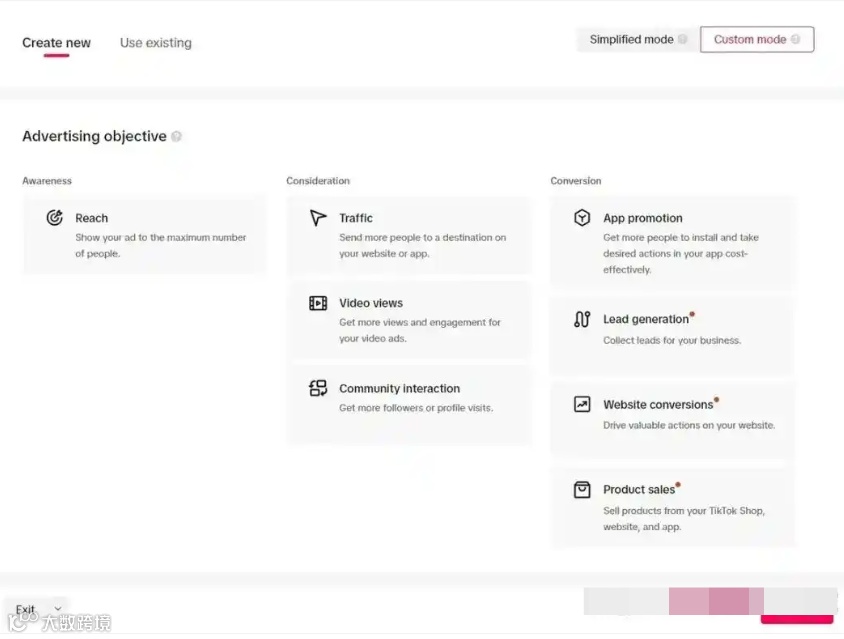Switch to Custom mode
This screenshot has height=639, width=844.
(x=750, y=40)
